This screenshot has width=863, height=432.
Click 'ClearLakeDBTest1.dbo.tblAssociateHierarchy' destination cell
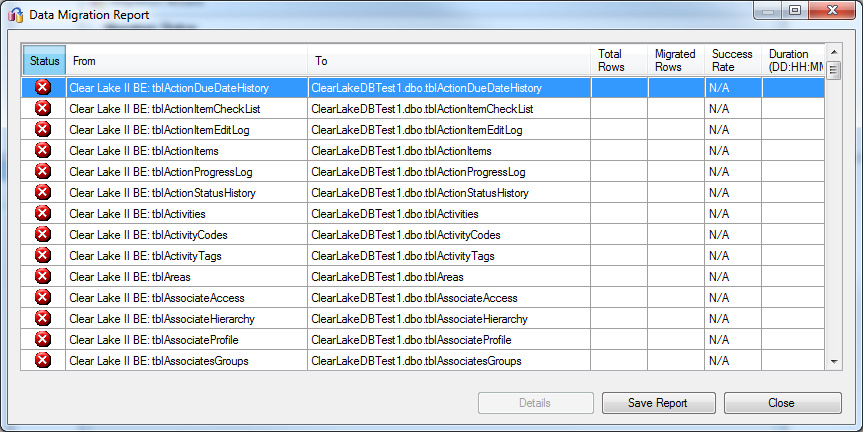449,318
